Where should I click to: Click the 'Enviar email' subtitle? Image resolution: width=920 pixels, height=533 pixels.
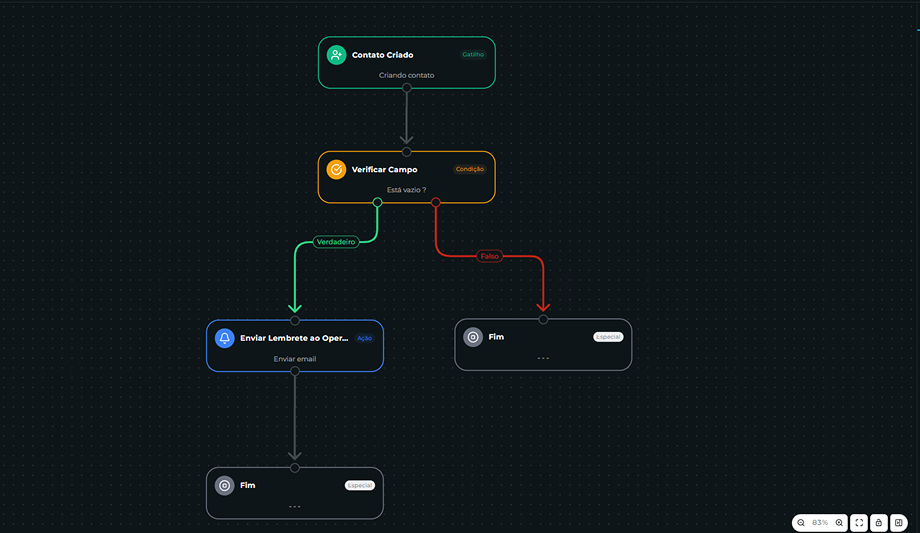[x=295, y=359]
